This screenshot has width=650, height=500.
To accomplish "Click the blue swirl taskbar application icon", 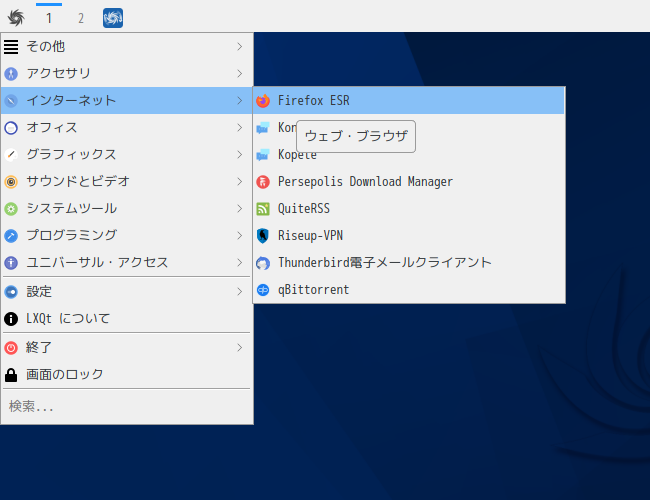I will pos(113,18).
